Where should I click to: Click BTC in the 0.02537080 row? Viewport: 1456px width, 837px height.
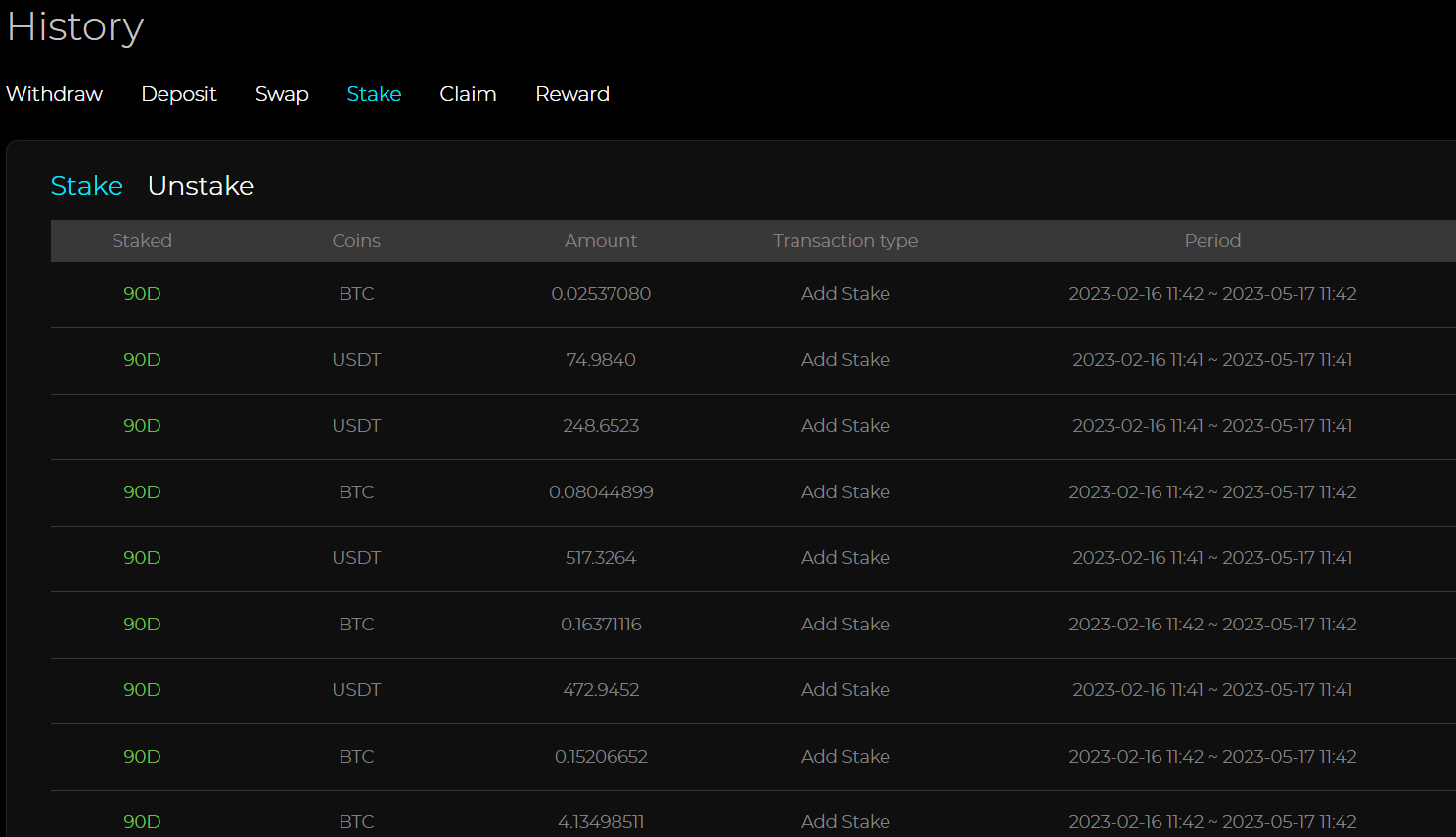point(356,294)
